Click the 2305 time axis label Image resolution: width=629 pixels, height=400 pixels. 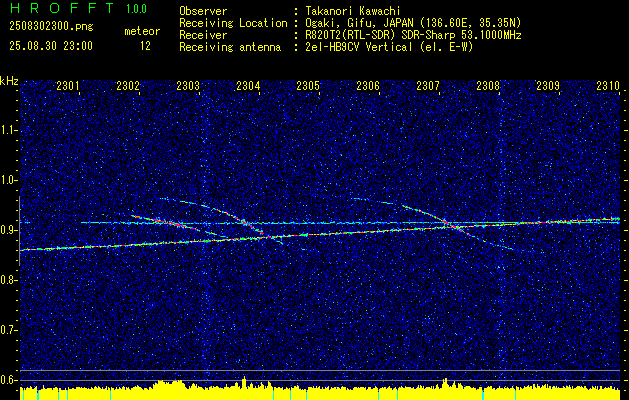click(x=308, y=85)
